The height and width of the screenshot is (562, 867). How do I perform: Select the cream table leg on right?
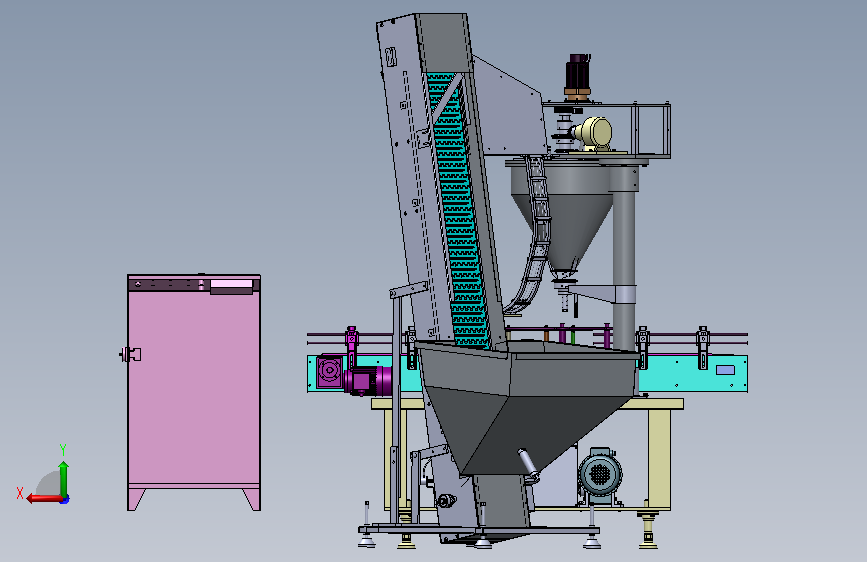(x=660, y=459)
